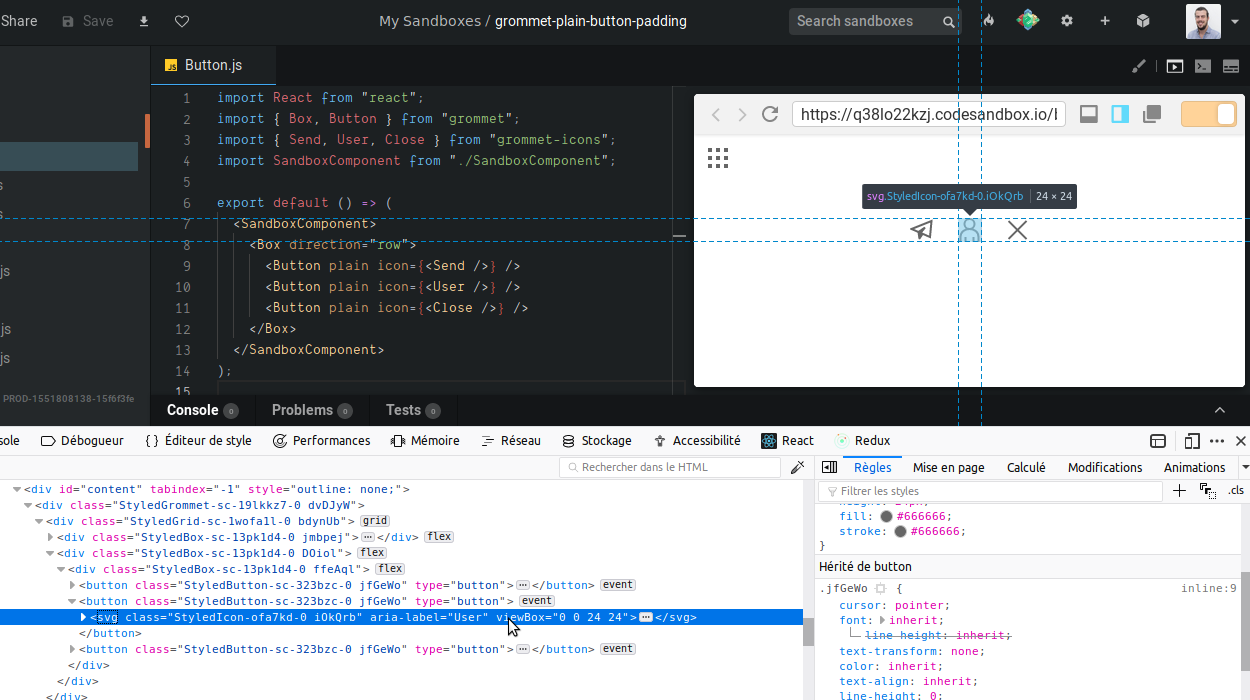Toggle the three-pane inspector sidebar icon
Screen dimensions: 1250x700
(829, 467)
